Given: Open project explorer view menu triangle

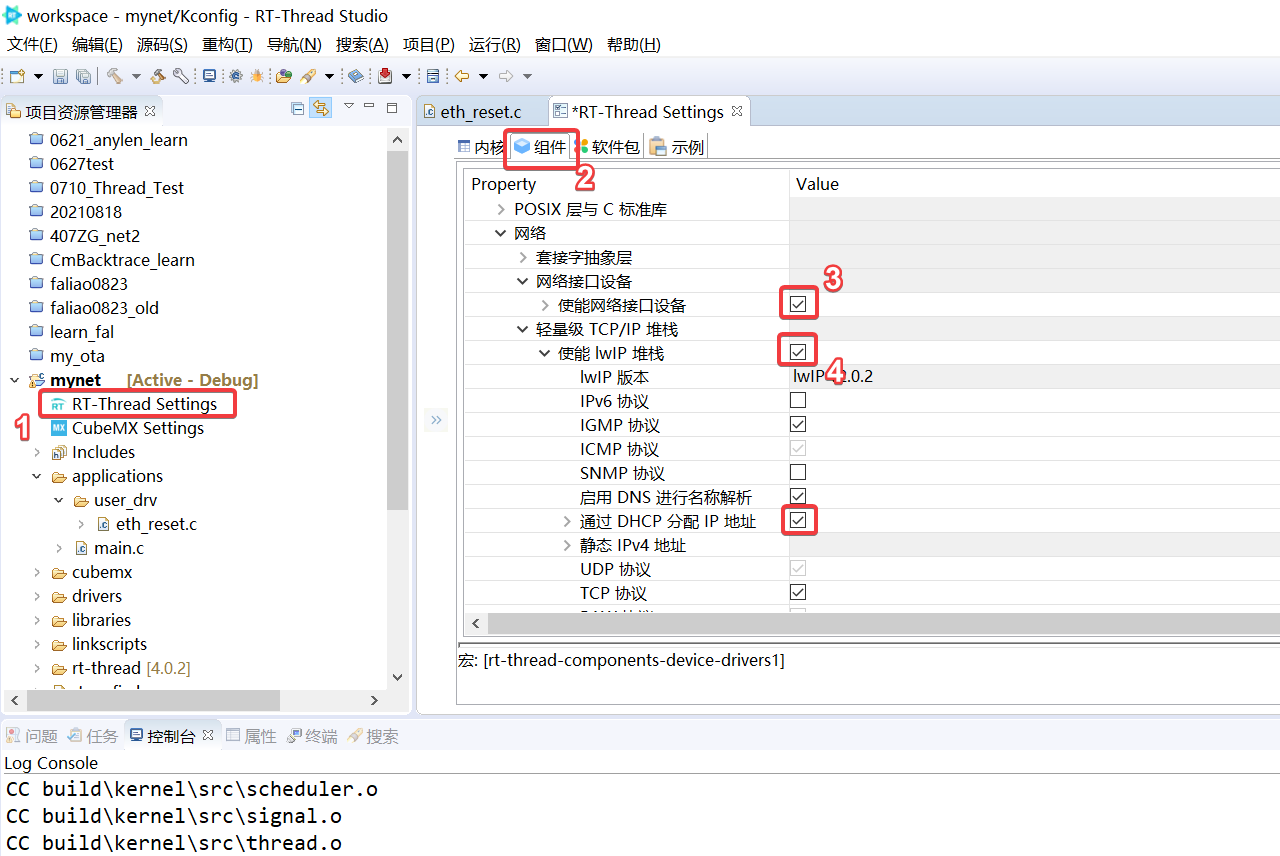Looking at the screenshot, I should click(x=349, y=106).
